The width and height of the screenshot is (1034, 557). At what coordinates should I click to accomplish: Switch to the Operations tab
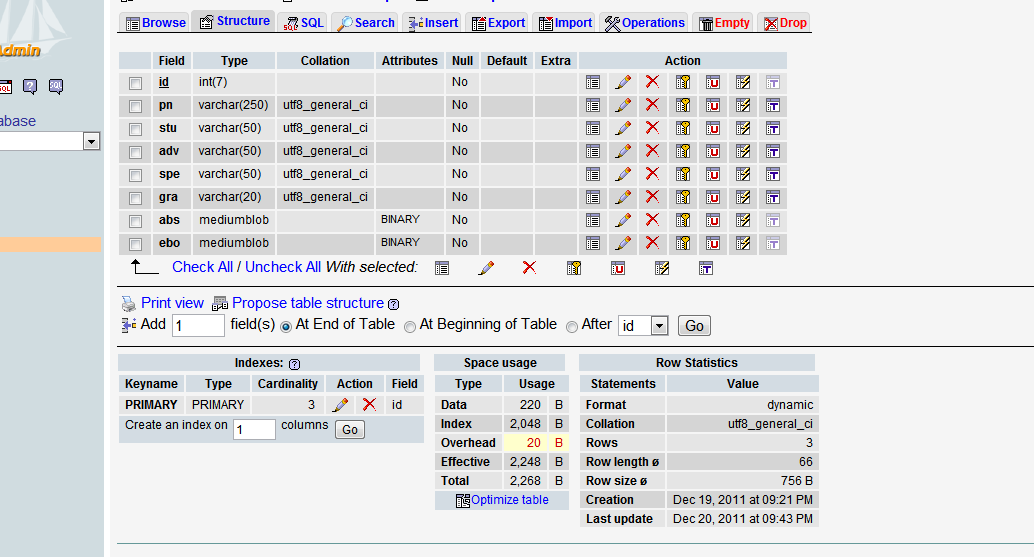click(645, 23)
